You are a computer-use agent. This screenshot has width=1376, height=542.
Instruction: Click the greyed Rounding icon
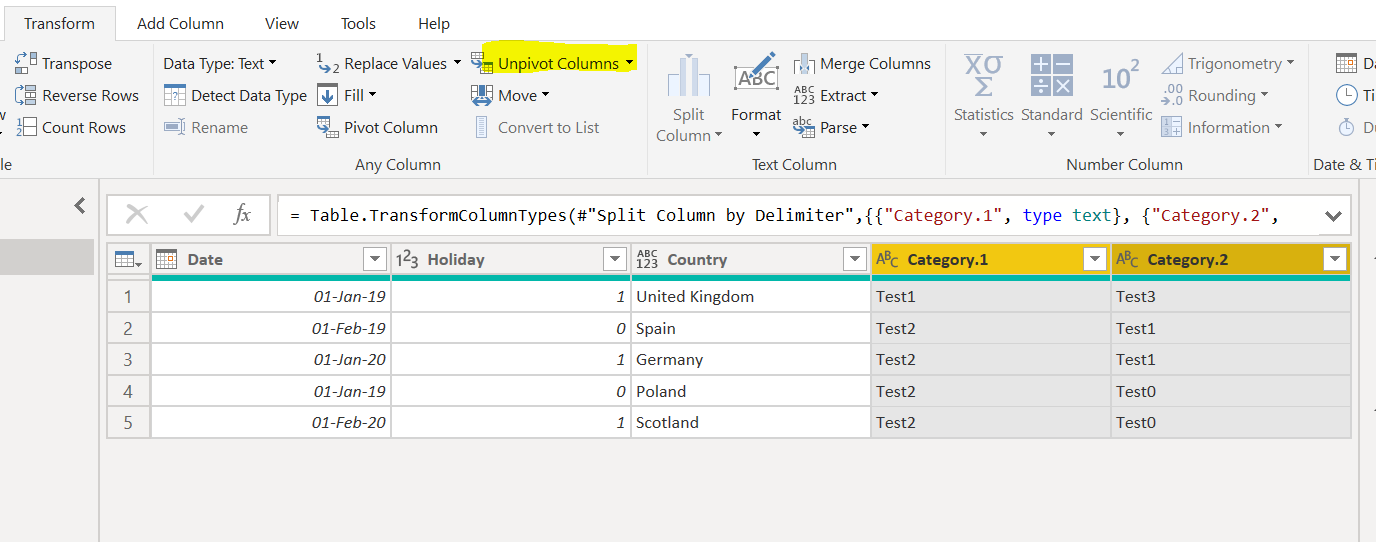[1172, 95]
